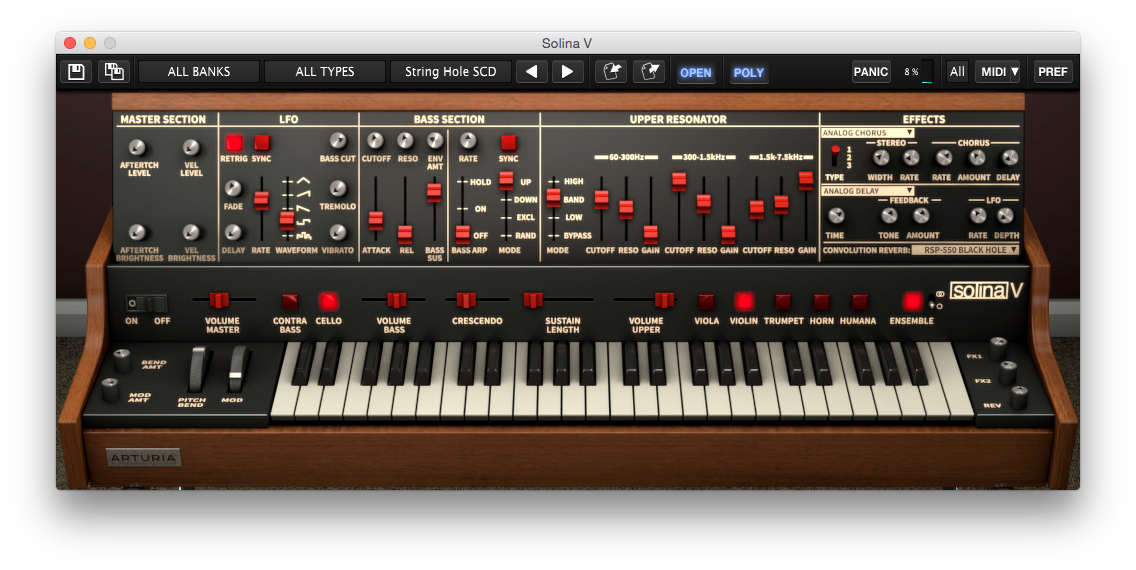Click the Save preset floppy icon
1136x570 pixels.
tap(76, 72)
